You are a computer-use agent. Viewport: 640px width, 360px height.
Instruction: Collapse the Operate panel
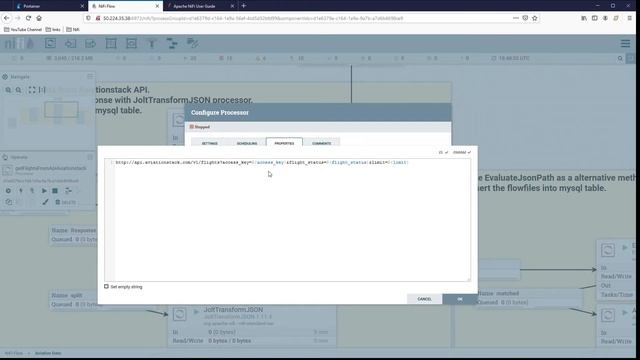point(90,157)
